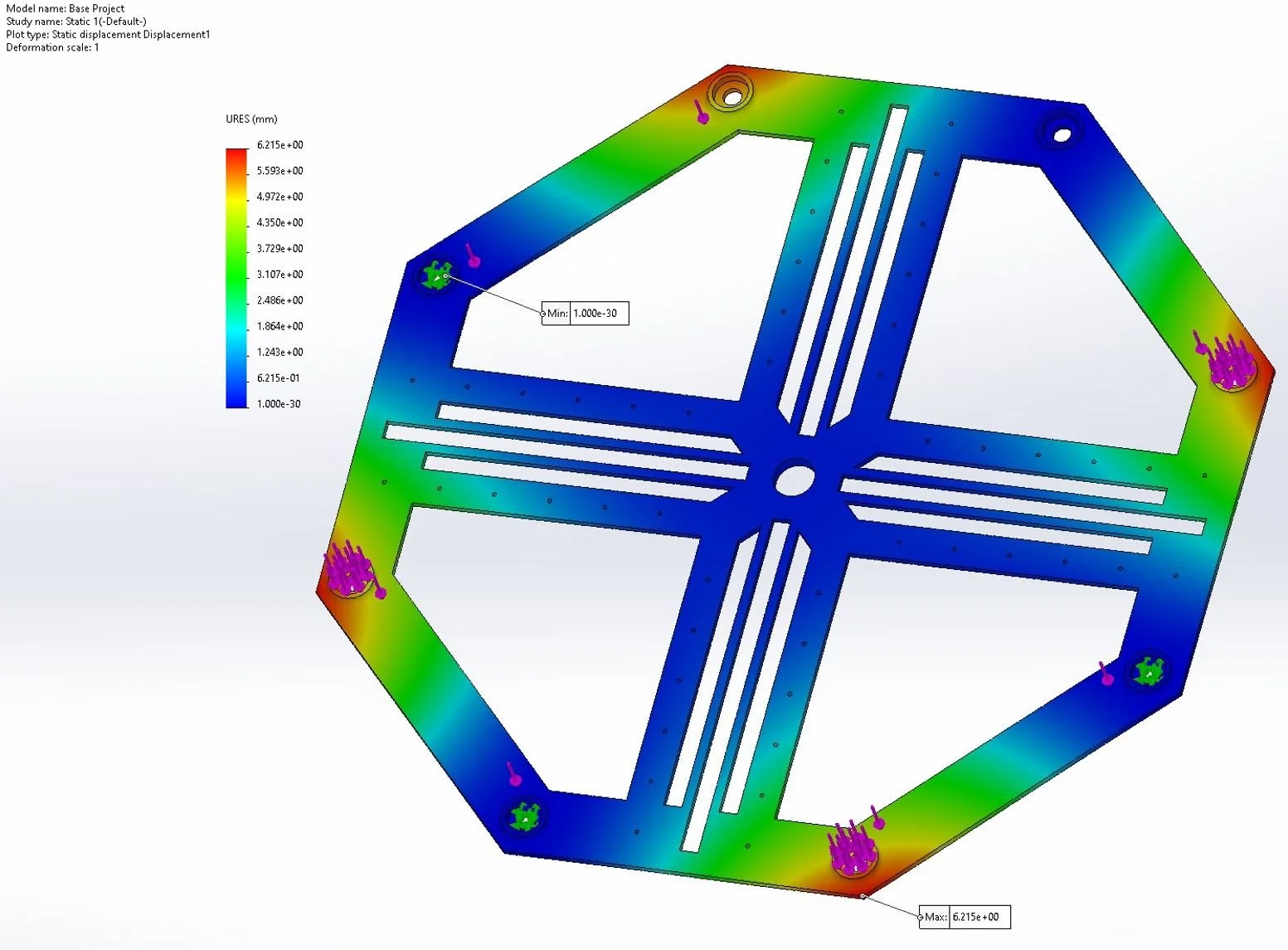Select legend value 3.729e+00
Viewport: 1288px width, 950px height.
pyautogui.click(x=279, y=249)
